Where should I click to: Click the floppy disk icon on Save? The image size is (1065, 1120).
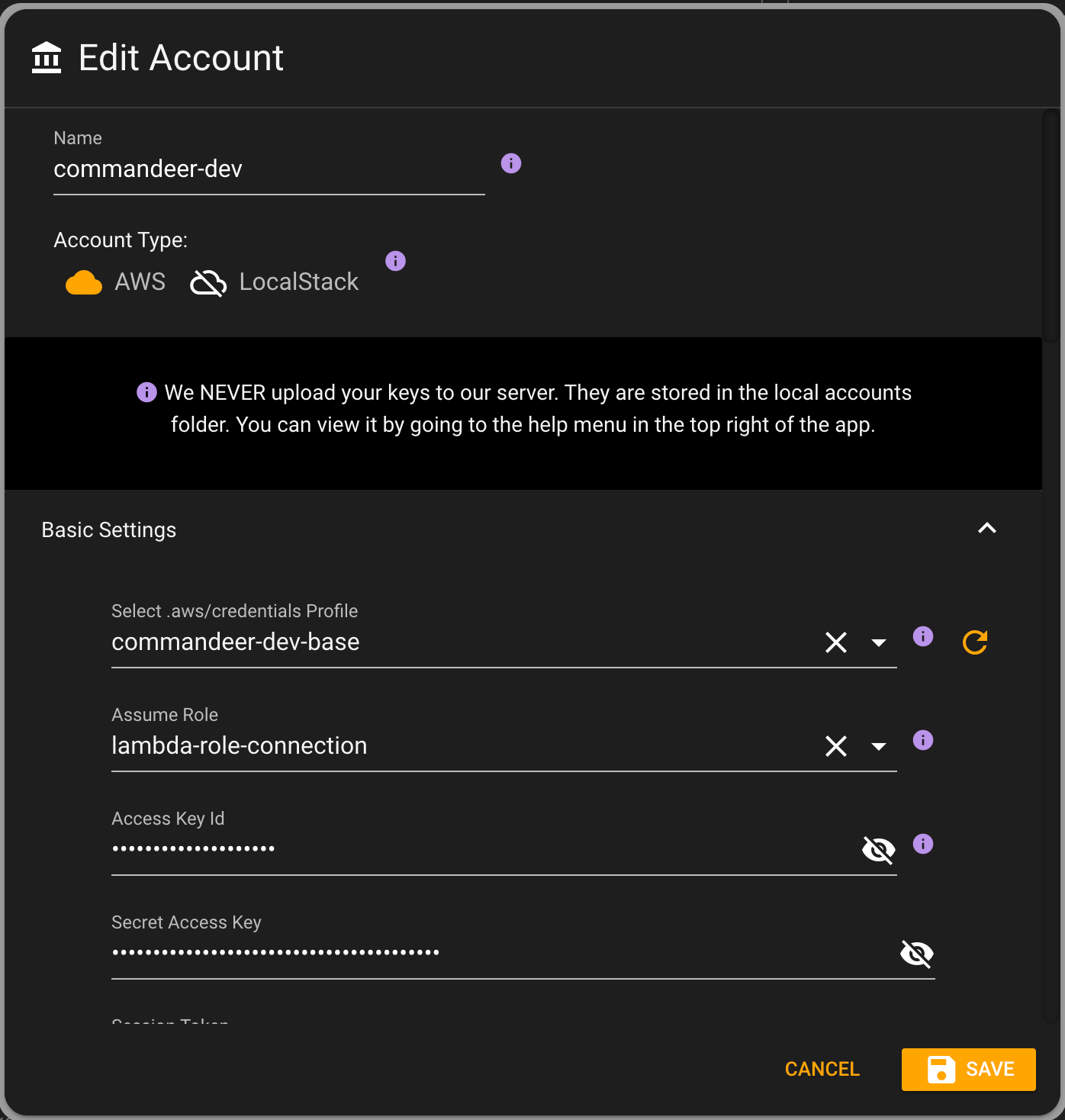coord(941,1070)
